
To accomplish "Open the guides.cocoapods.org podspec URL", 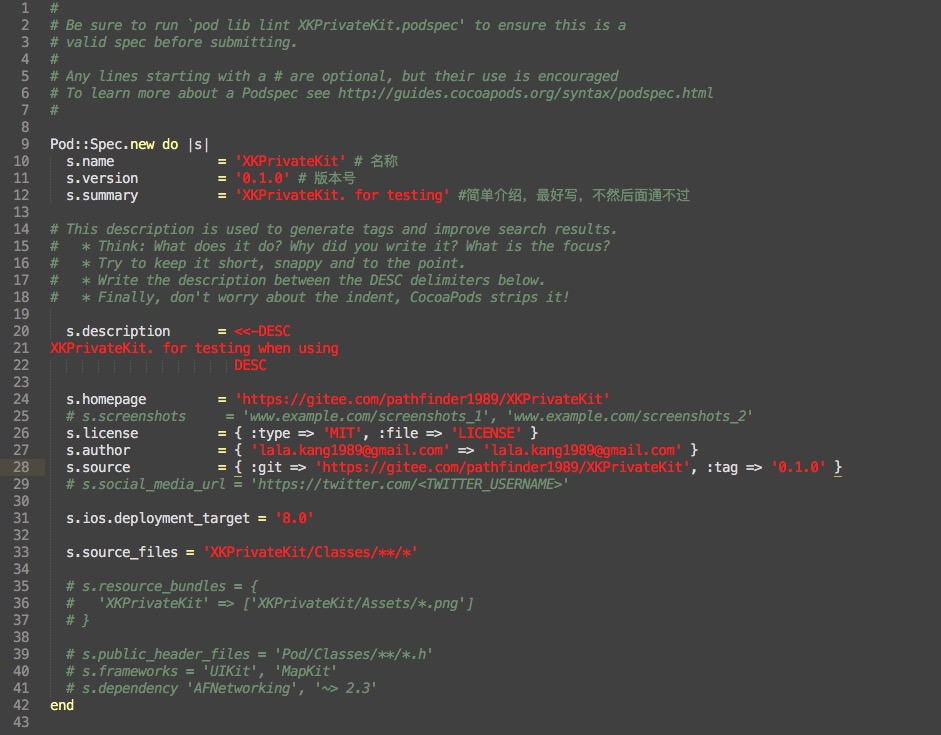I will 525,93.
